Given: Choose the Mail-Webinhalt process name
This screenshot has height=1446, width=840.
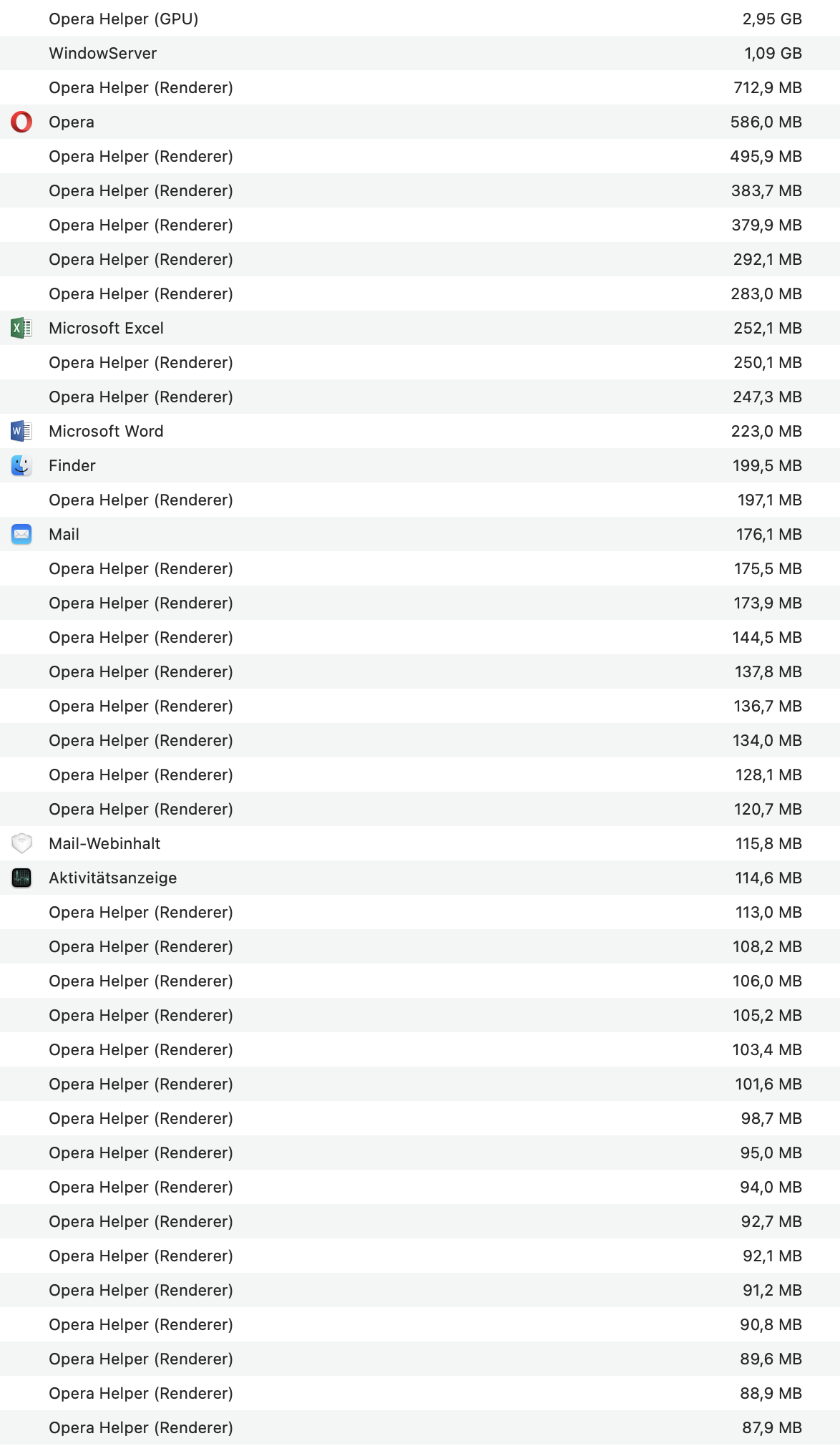Looking at the screenshot, I should (104, 843).
